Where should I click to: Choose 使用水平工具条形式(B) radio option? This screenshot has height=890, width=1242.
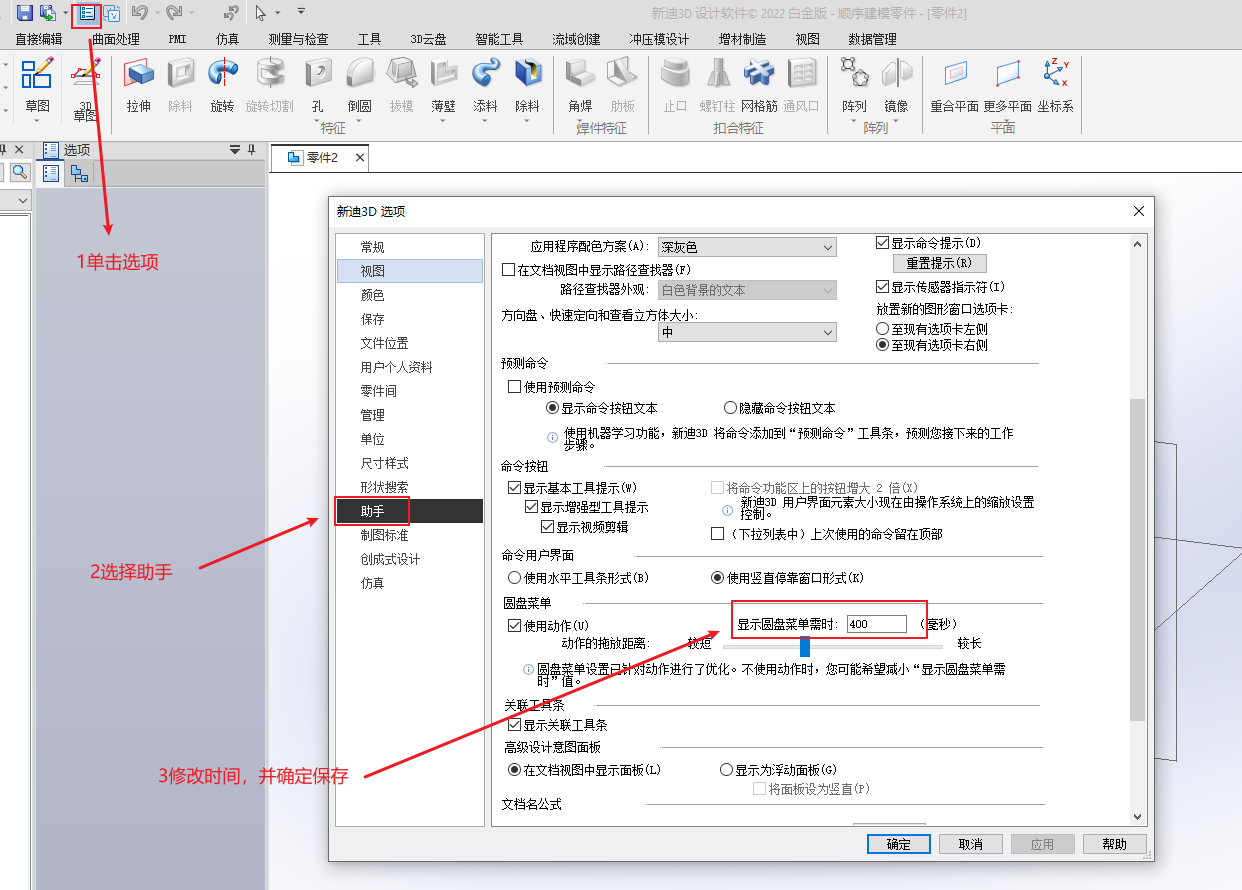click(x=514, y=577)
